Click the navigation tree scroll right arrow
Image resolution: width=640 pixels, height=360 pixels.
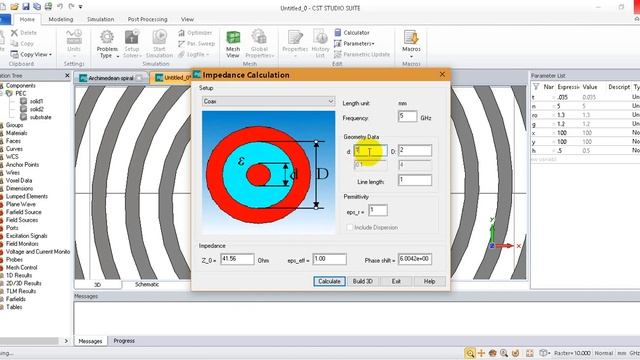point(66,341)
